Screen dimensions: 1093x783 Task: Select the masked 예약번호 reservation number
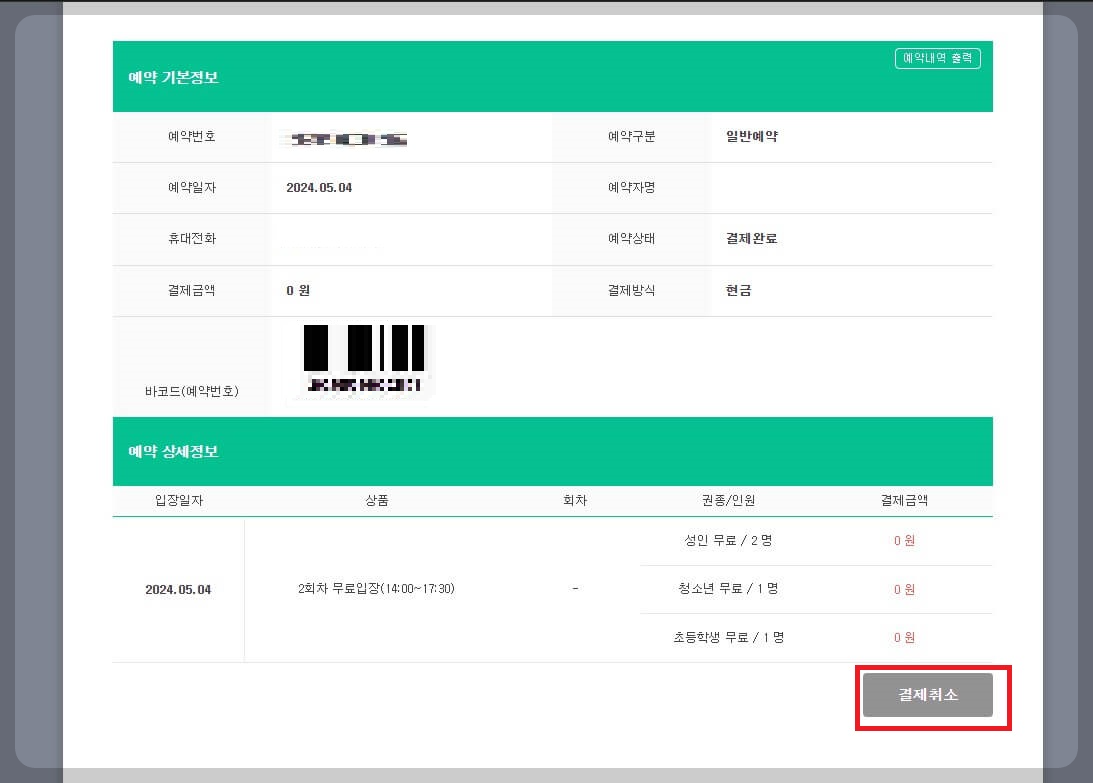(343, 137)
